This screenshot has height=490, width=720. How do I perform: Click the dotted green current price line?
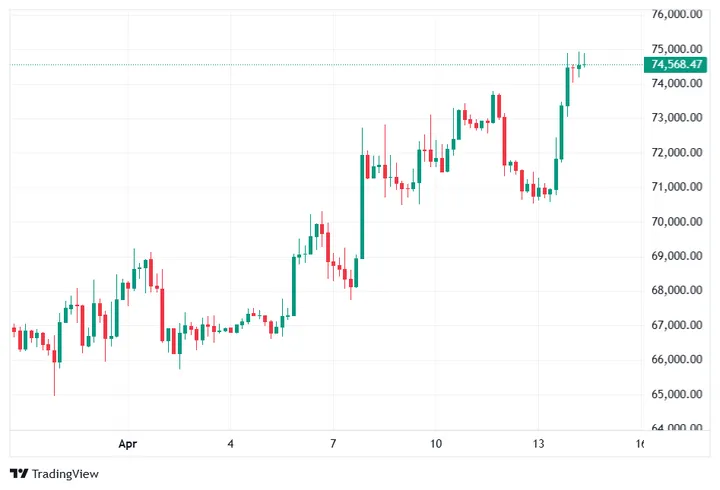point(300,65)
